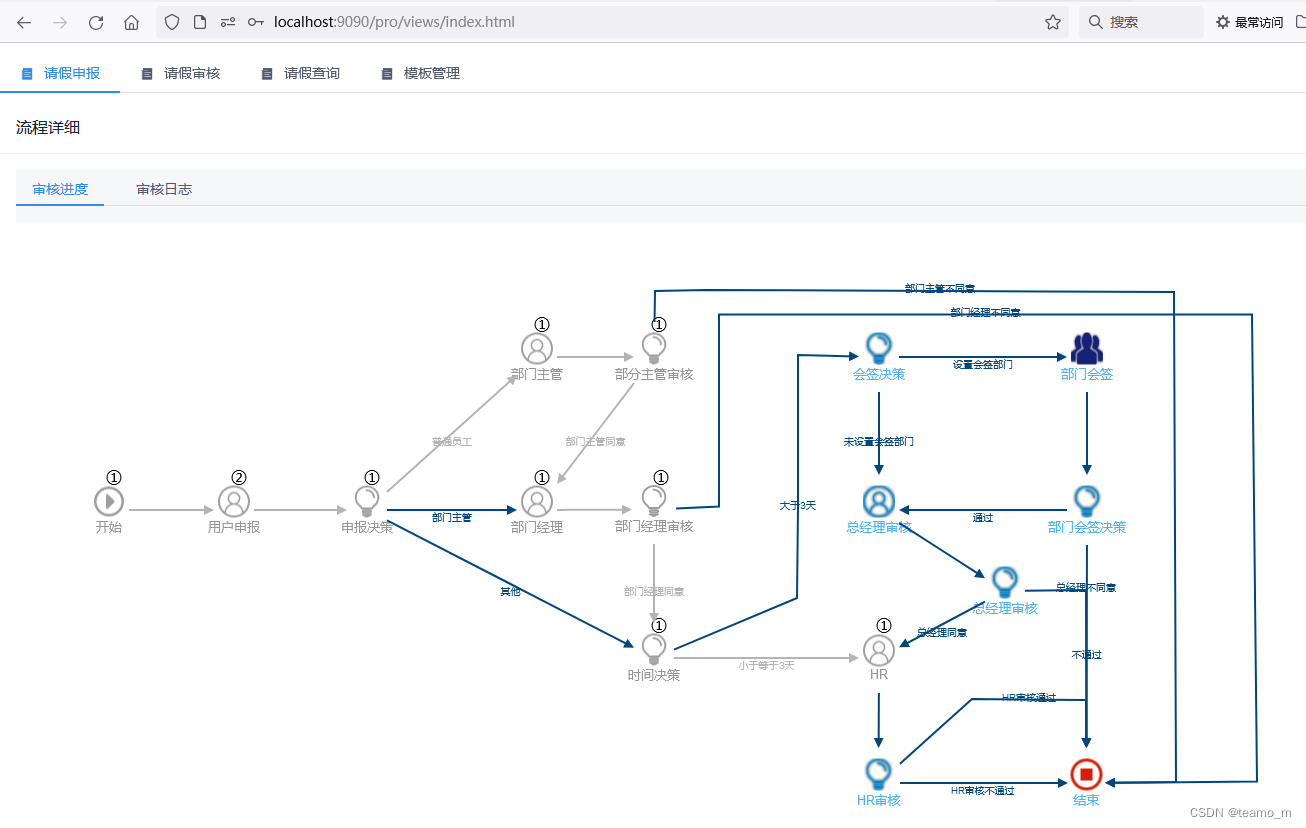
Task: Open browser home page icon
Action: tap(132, 22)
